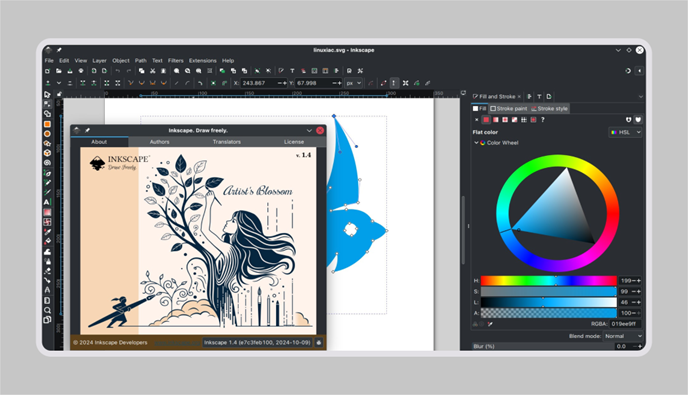The width and height of the screenshot is (688, 395).
Task: Collapse the Color Wheel section
Action: click(x=476, y=143)
